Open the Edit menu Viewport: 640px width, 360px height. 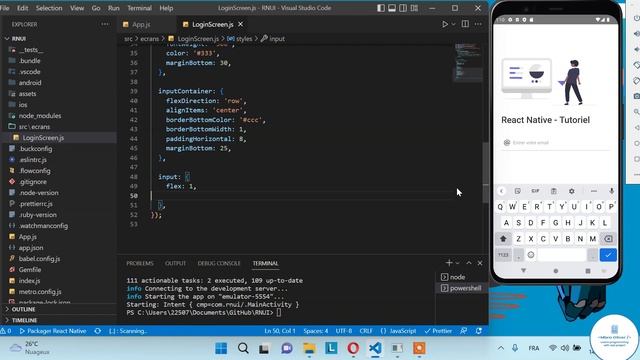click(22, 8)
